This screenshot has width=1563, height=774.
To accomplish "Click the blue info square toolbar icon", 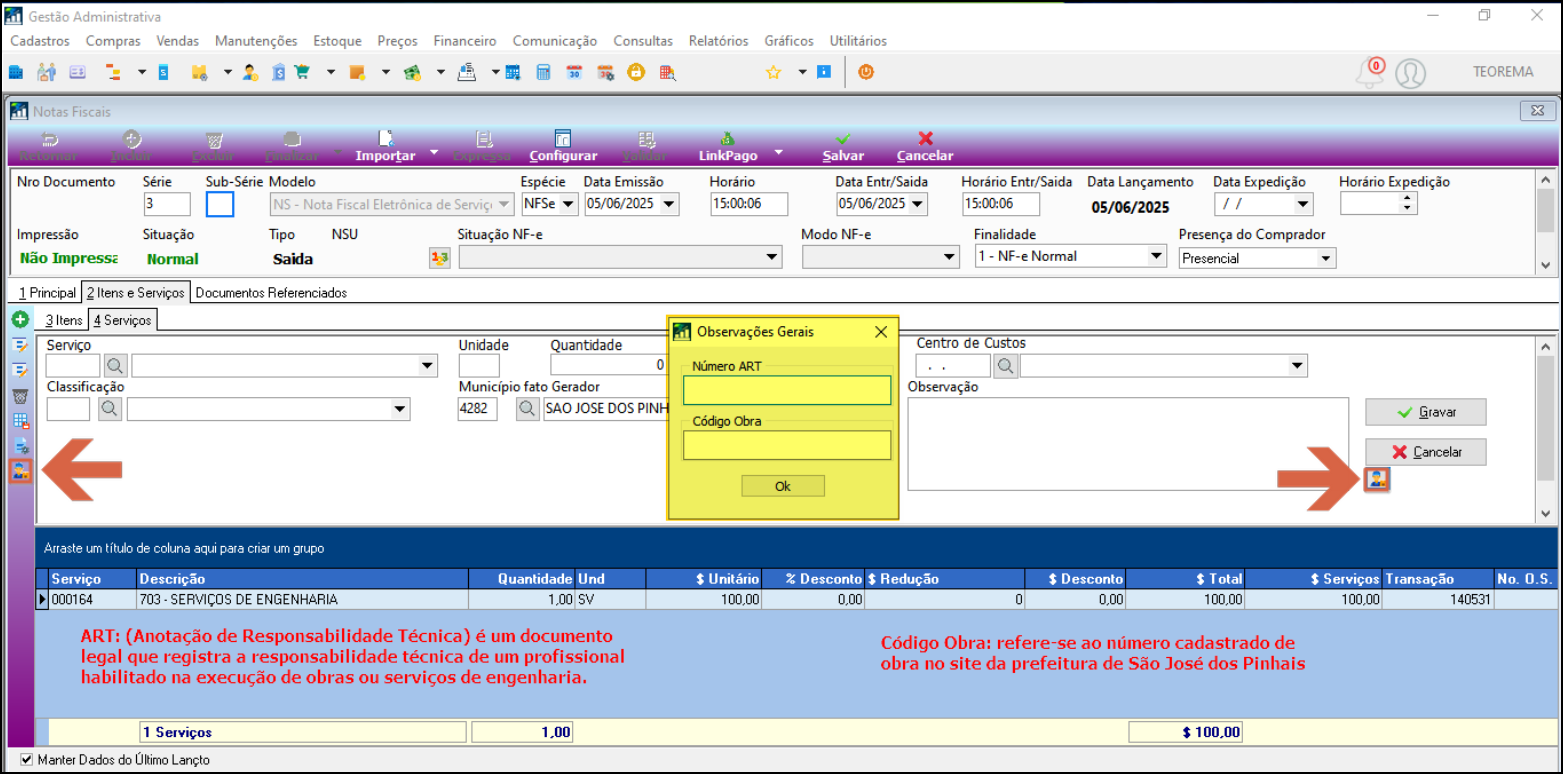I will (824, 72).
